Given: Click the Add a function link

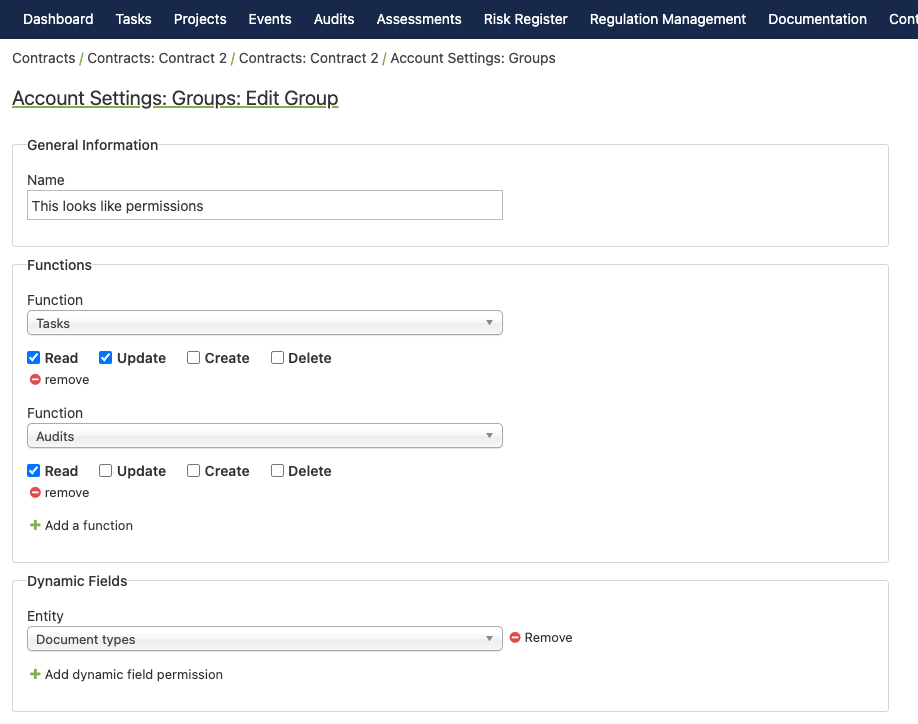Looking at the screenshot, I should point(89,526).
